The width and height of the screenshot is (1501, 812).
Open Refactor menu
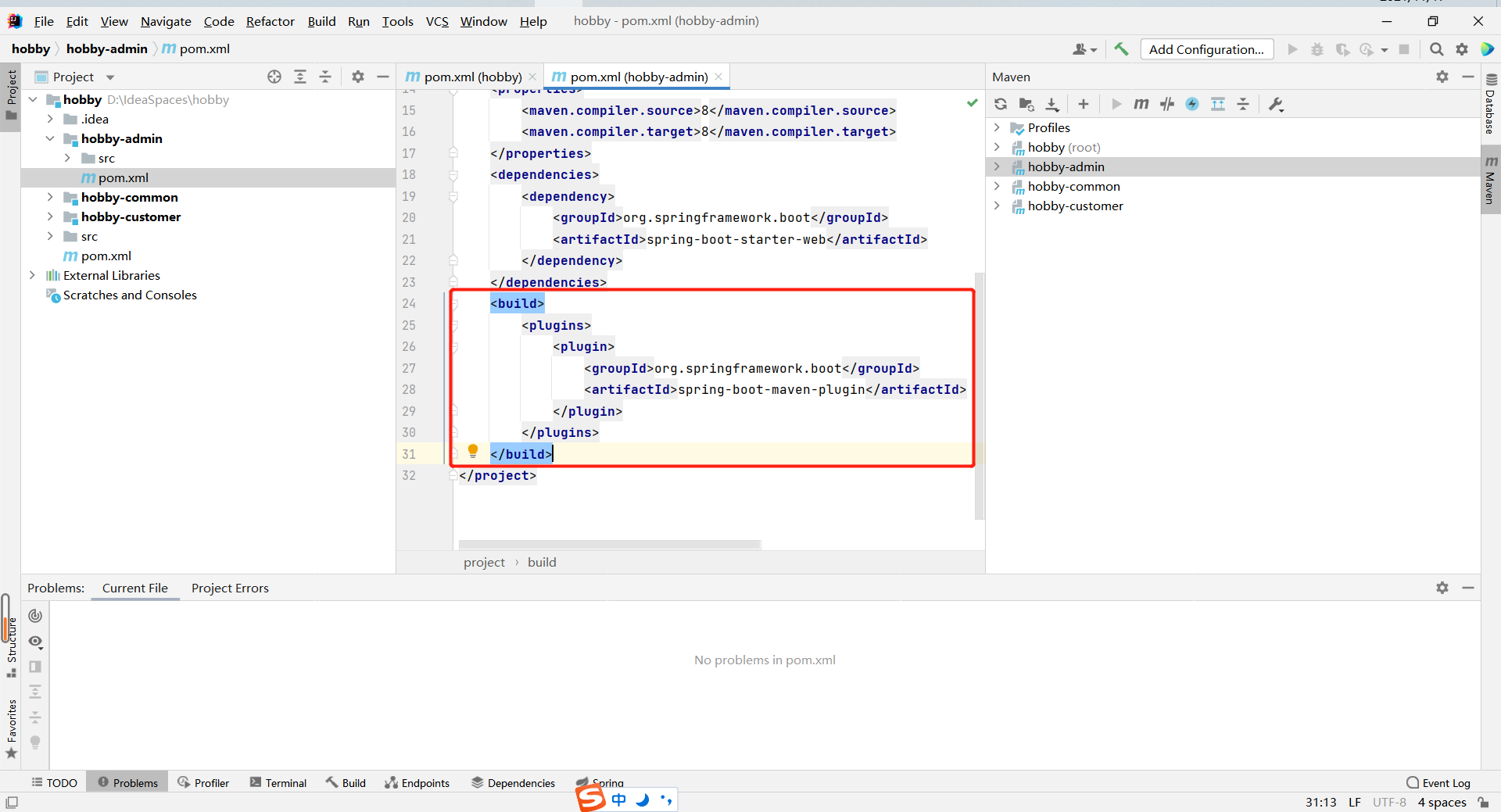270,21
